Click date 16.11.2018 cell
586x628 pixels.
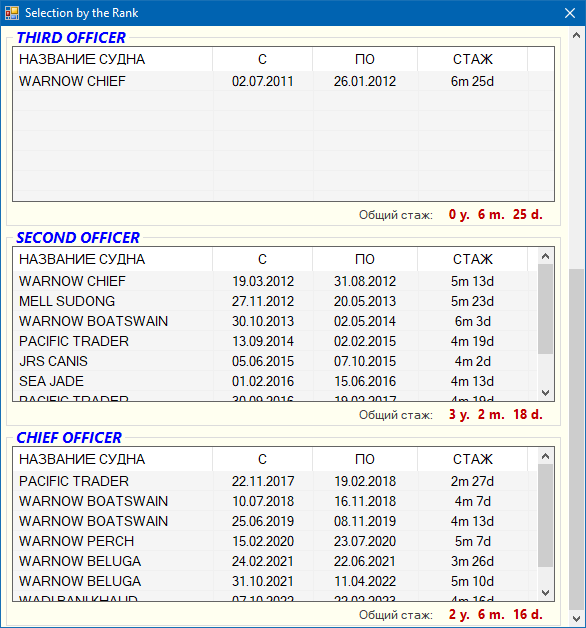coord(365,501)
